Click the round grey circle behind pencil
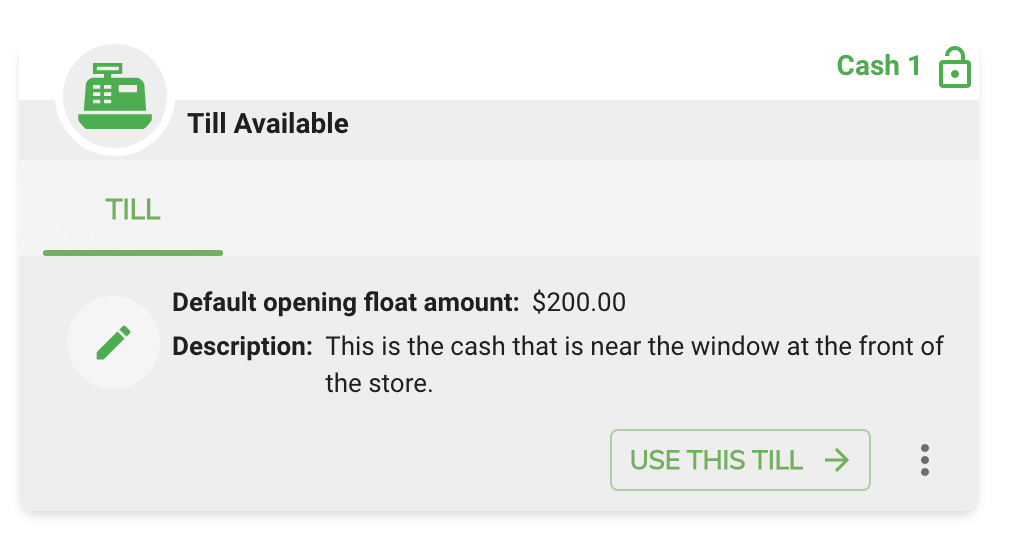Viewport: 1010px width, 548px height. (x=113, y=343)
